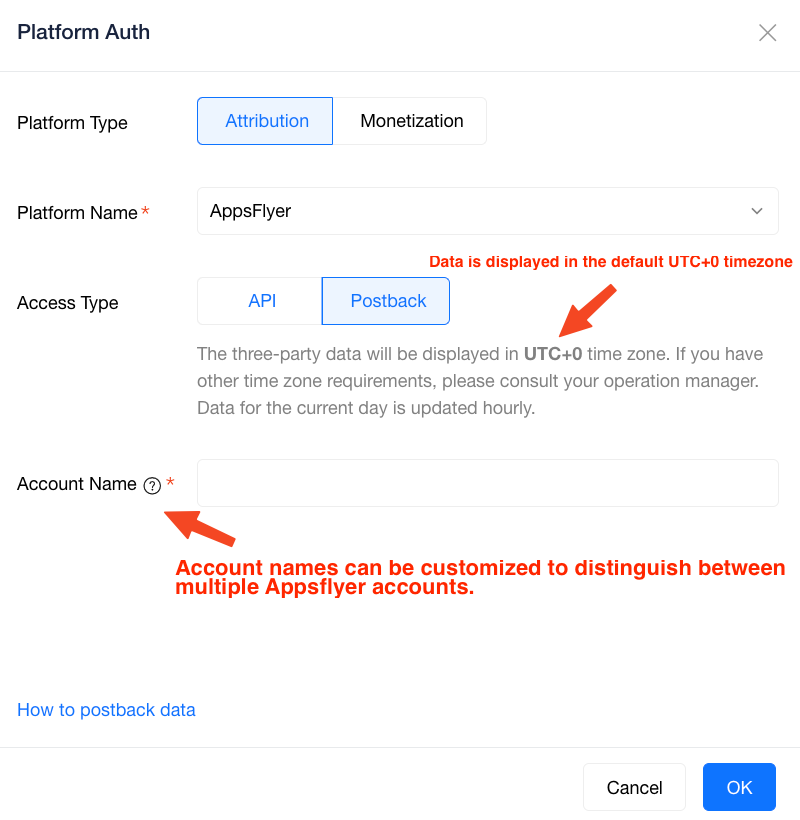This screenshot has width=800, height=820.
Task: Confirm the form with OK
Action: (x=739, y=787)
